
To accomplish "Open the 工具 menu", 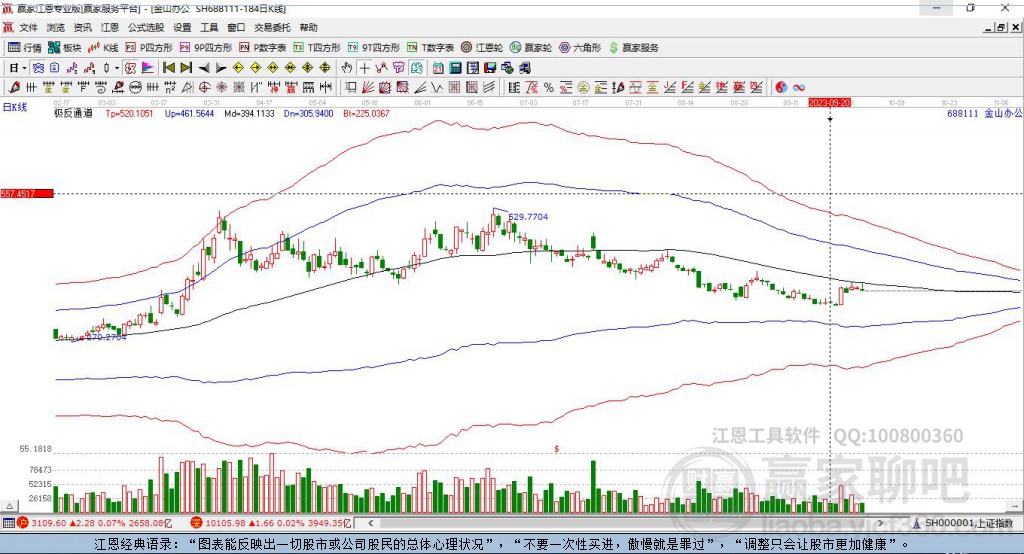I will pyautogui.click(x=209, y=27).
